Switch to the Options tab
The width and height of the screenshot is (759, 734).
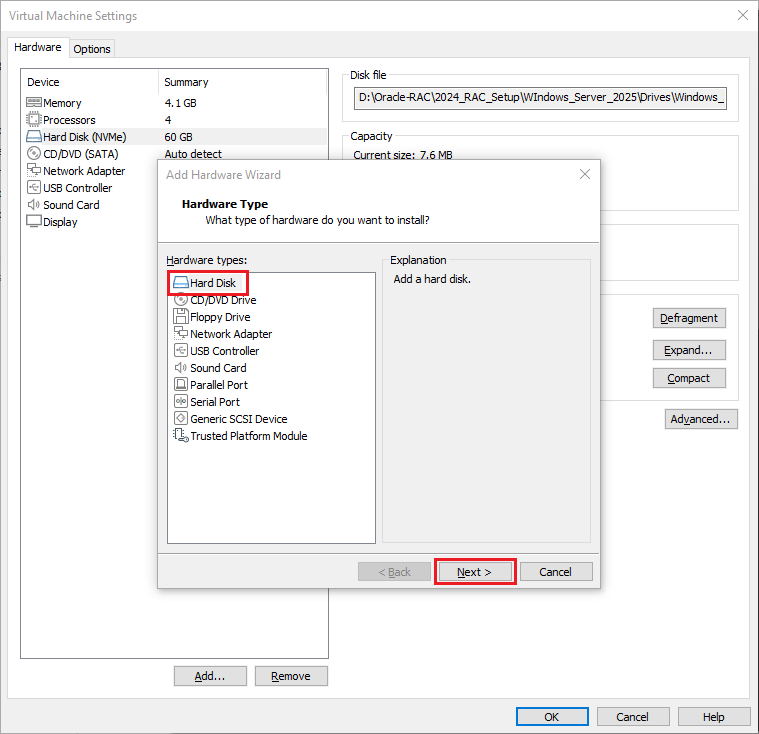point(92,49)
